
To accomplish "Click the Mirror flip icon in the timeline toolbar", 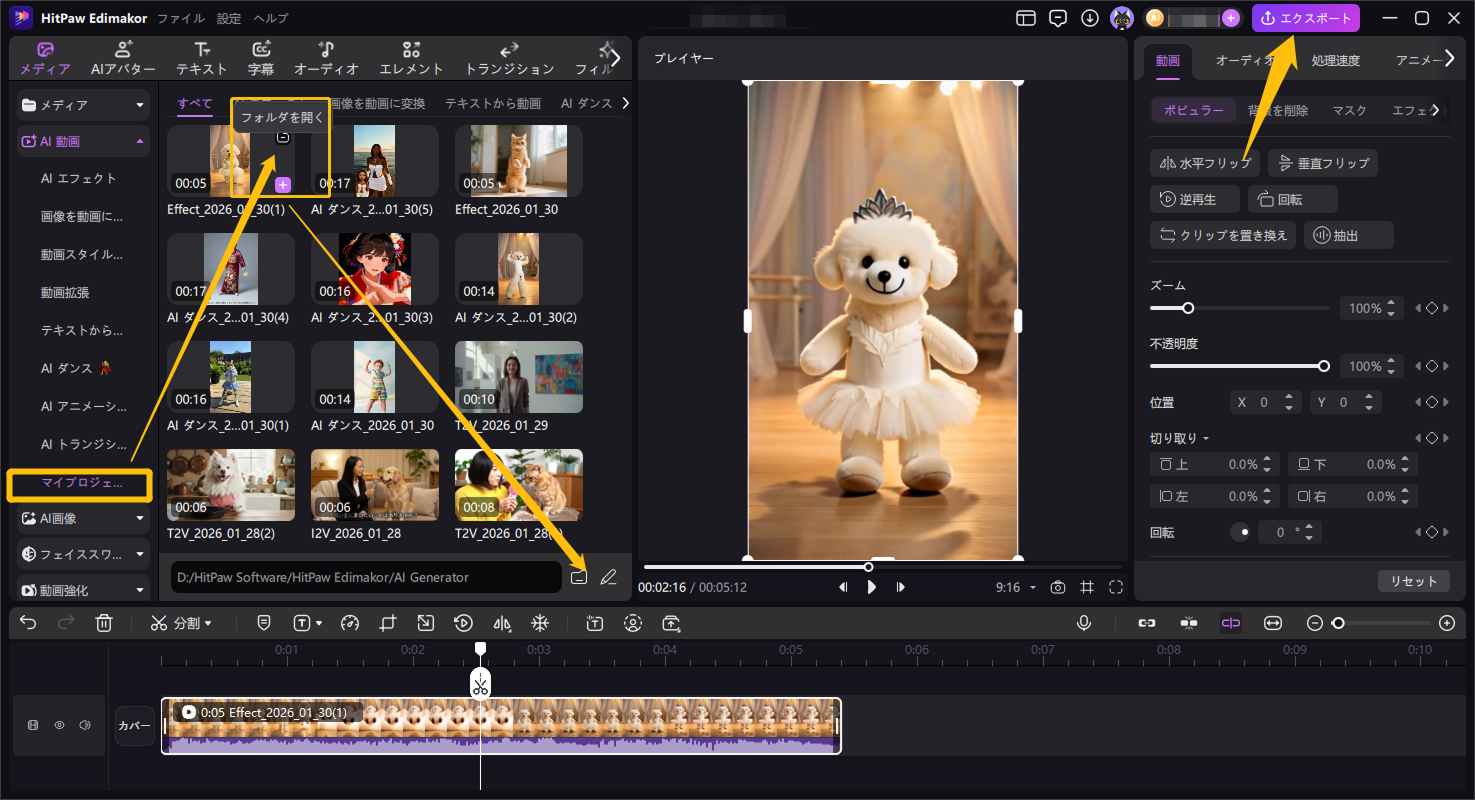I will click(x=502, y=623).
